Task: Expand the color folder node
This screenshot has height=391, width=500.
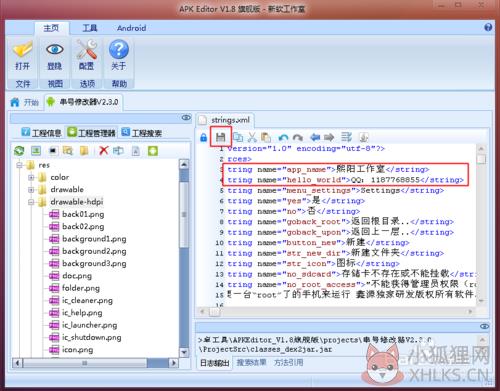Action: pos(31,177)
